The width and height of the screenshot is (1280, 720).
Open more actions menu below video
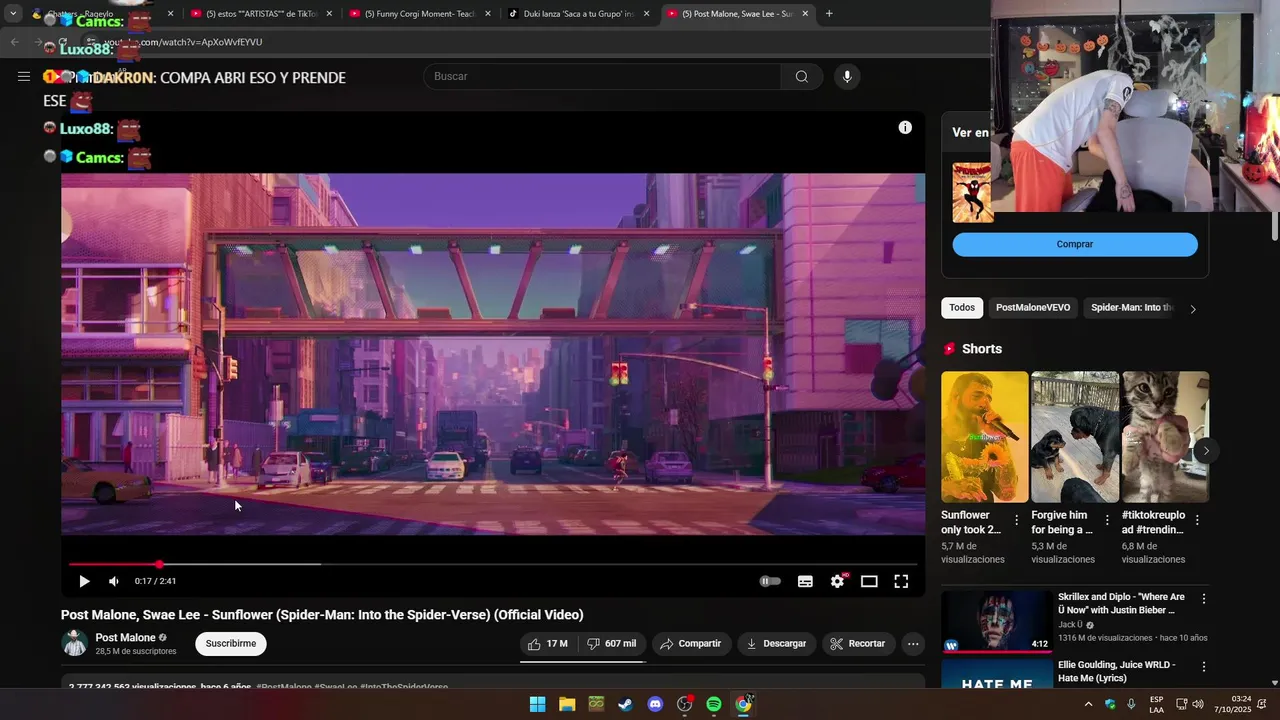click(913, 644)
